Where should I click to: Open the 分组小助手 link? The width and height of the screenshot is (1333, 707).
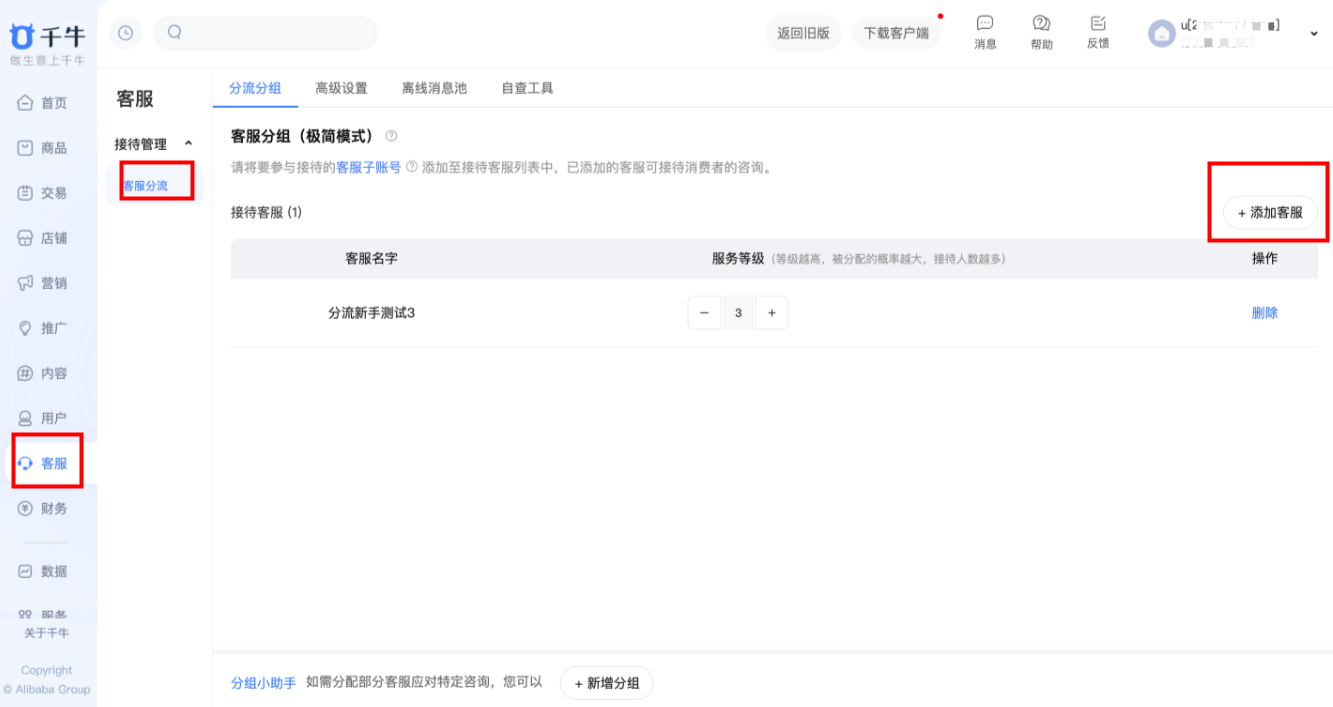264,683
